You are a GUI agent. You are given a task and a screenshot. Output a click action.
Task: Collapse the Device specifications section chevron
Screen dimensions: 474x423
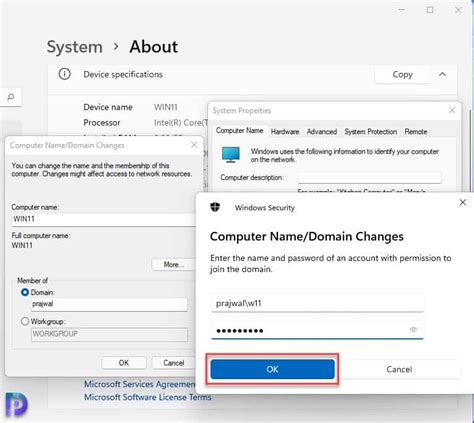coord(442,74)
